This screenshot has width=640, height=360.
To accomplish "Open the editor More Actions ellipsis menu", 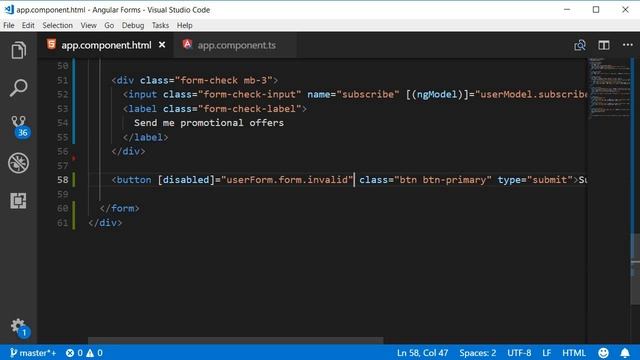I will click(627, 45).
